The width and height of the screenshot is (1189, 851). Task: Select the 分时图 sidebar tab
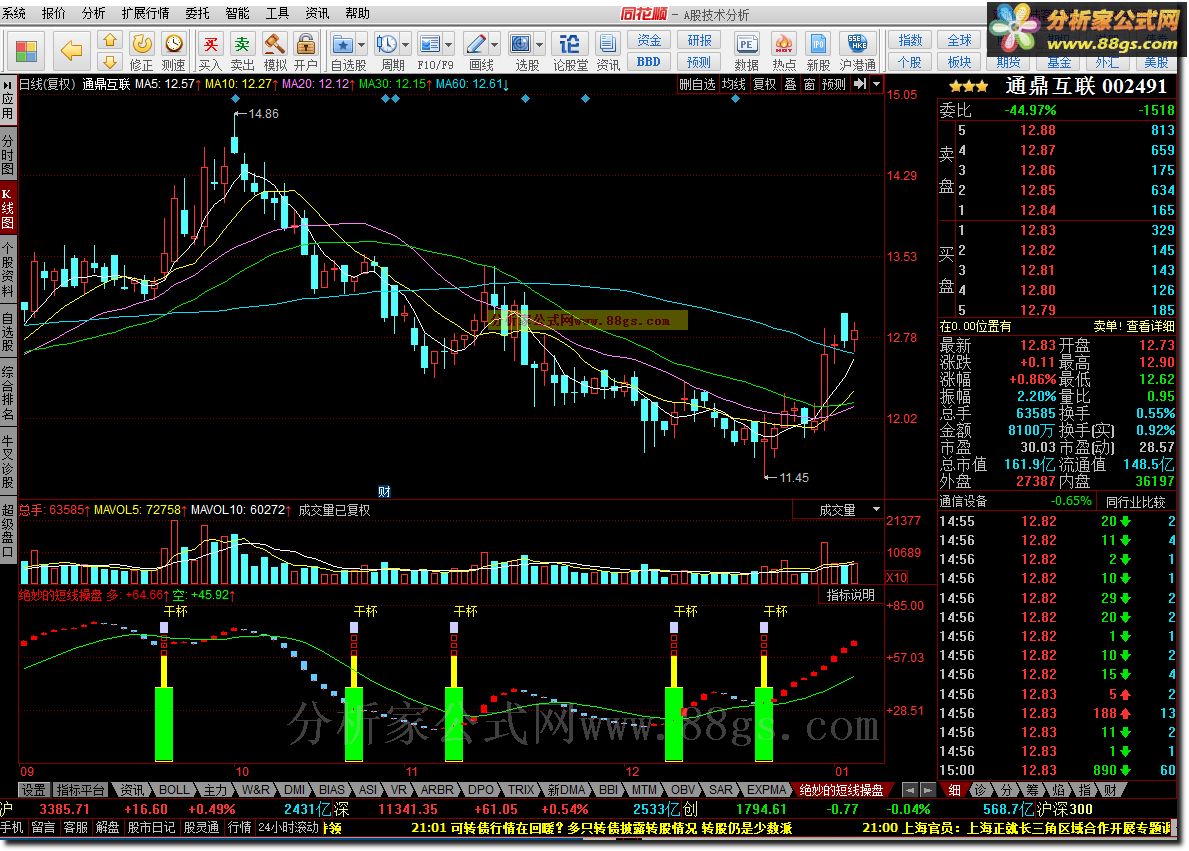point(8,155)
